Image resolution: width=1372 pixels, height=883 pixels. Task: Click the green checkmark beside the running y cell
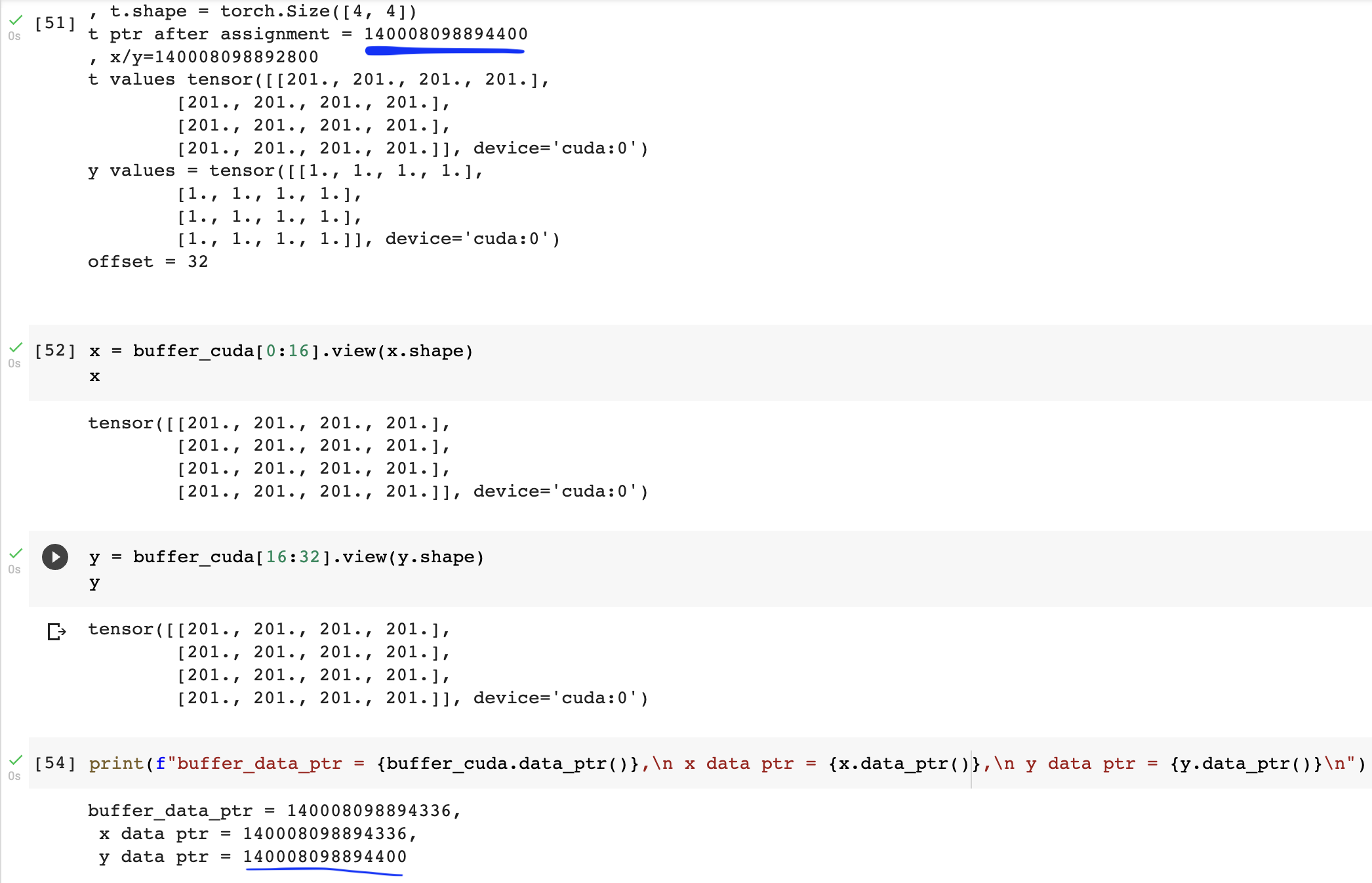click(16, 554)
